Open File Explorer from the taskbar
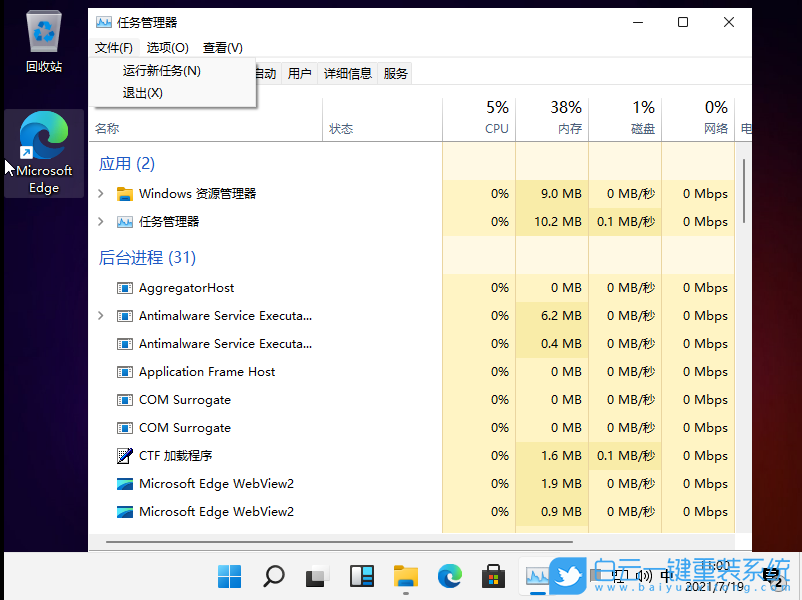Image resolution: width=802 pixels, height=600 pixels. pyautogui.click(x=405, y=576)
